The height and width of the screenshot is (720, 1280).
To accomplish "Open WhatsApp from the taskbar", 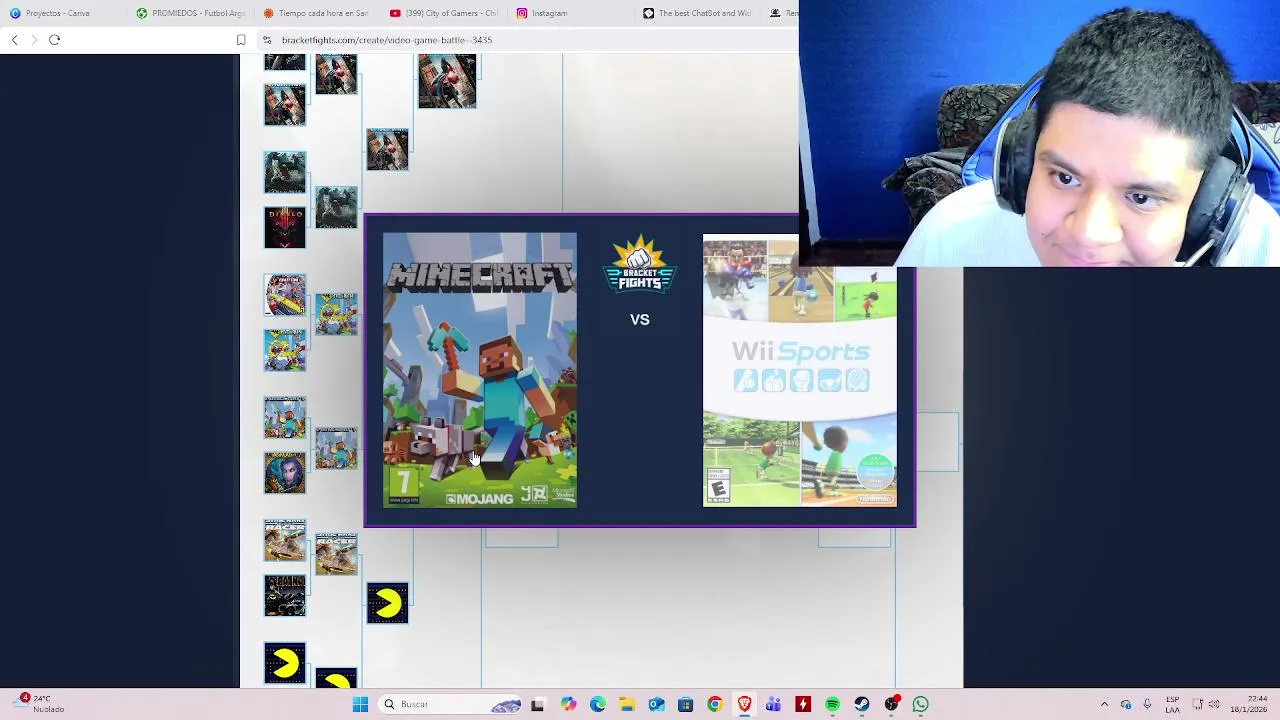I will tap(921, 704).
